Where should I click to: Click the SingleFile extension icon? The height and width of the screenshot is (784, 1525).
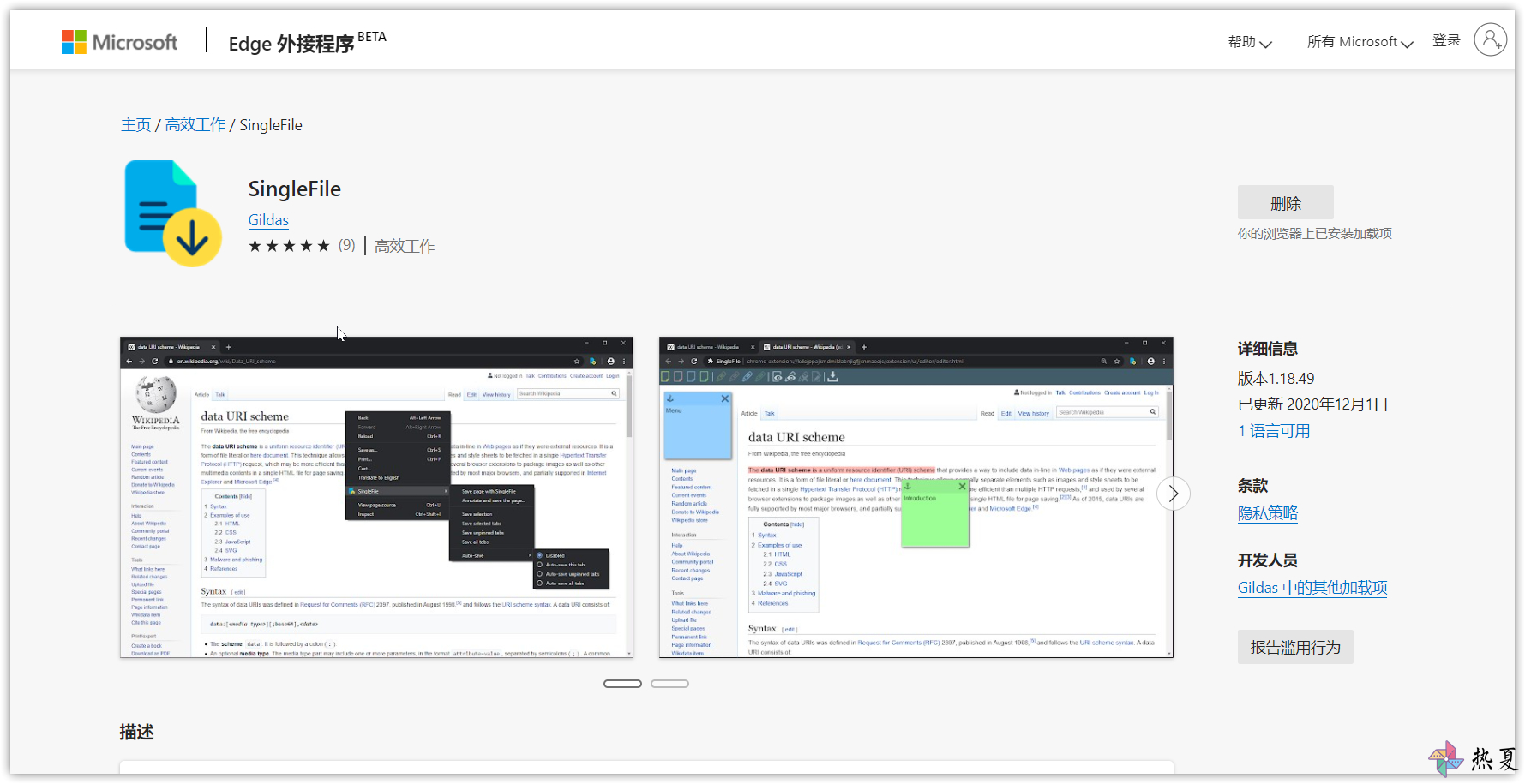(x=172, y=212)
